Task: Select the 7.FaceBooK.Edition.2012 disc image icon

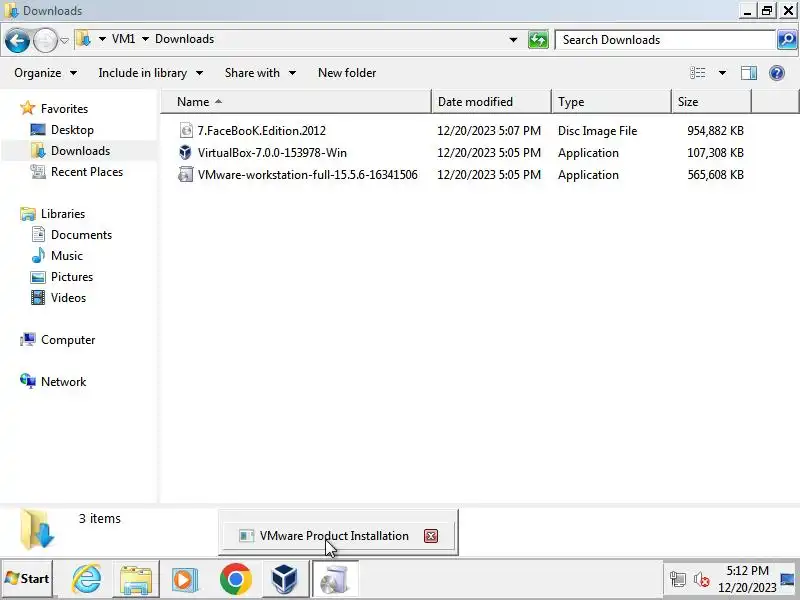Action: tap(186, 131)
